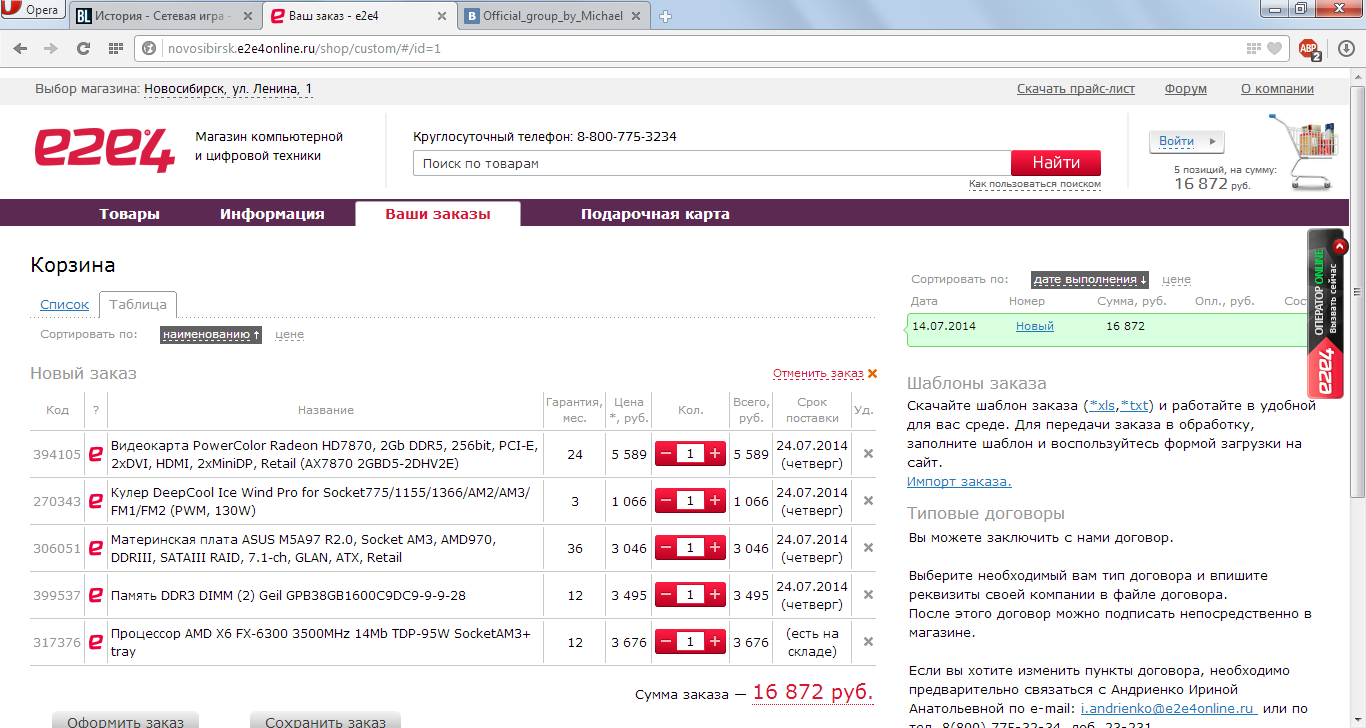Open the Скачать прайс-лист link

click(1076, 89)
